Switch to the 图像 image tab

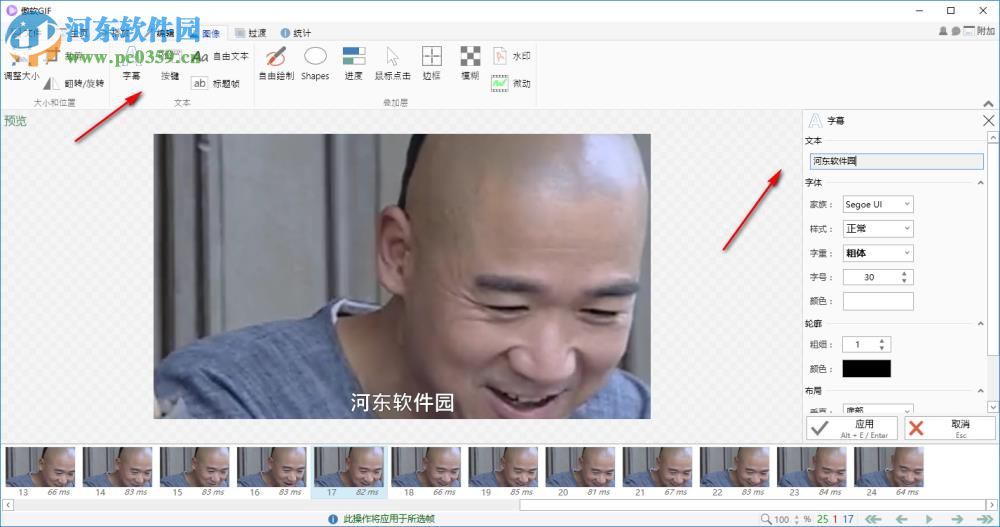(211, 33)
